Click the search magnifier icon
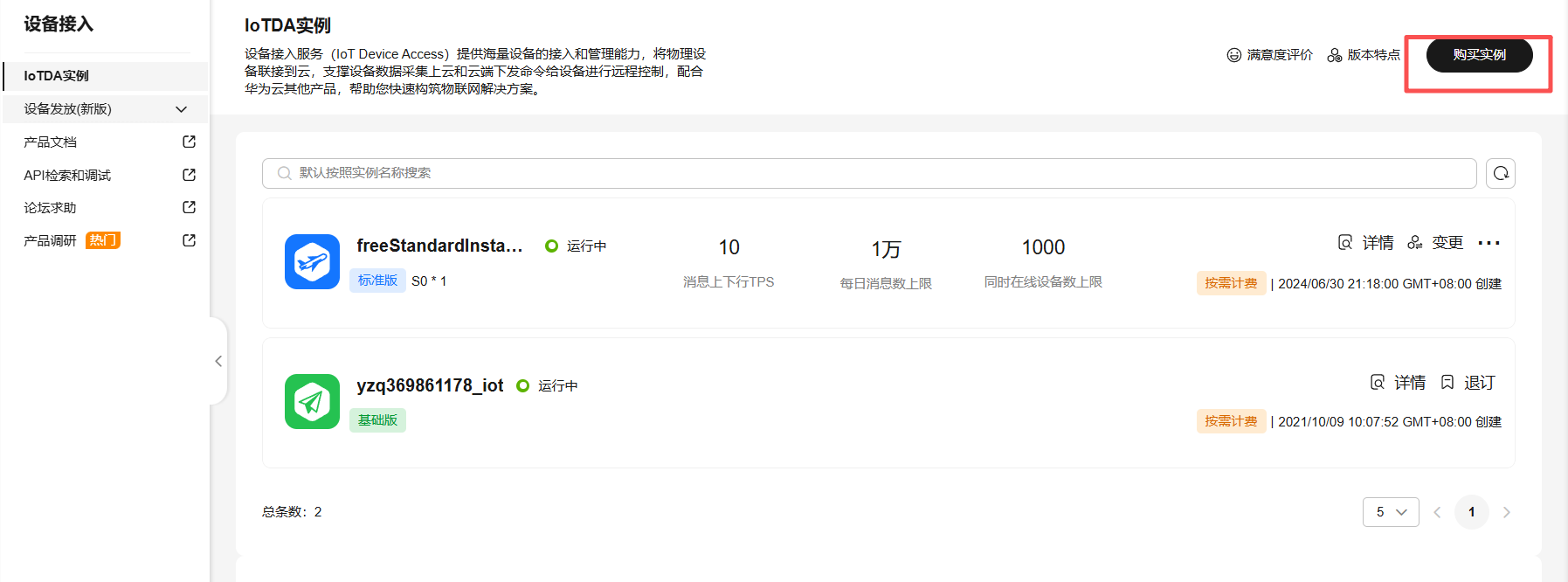Screen dimensions: 1568x582 pos(284,173)
